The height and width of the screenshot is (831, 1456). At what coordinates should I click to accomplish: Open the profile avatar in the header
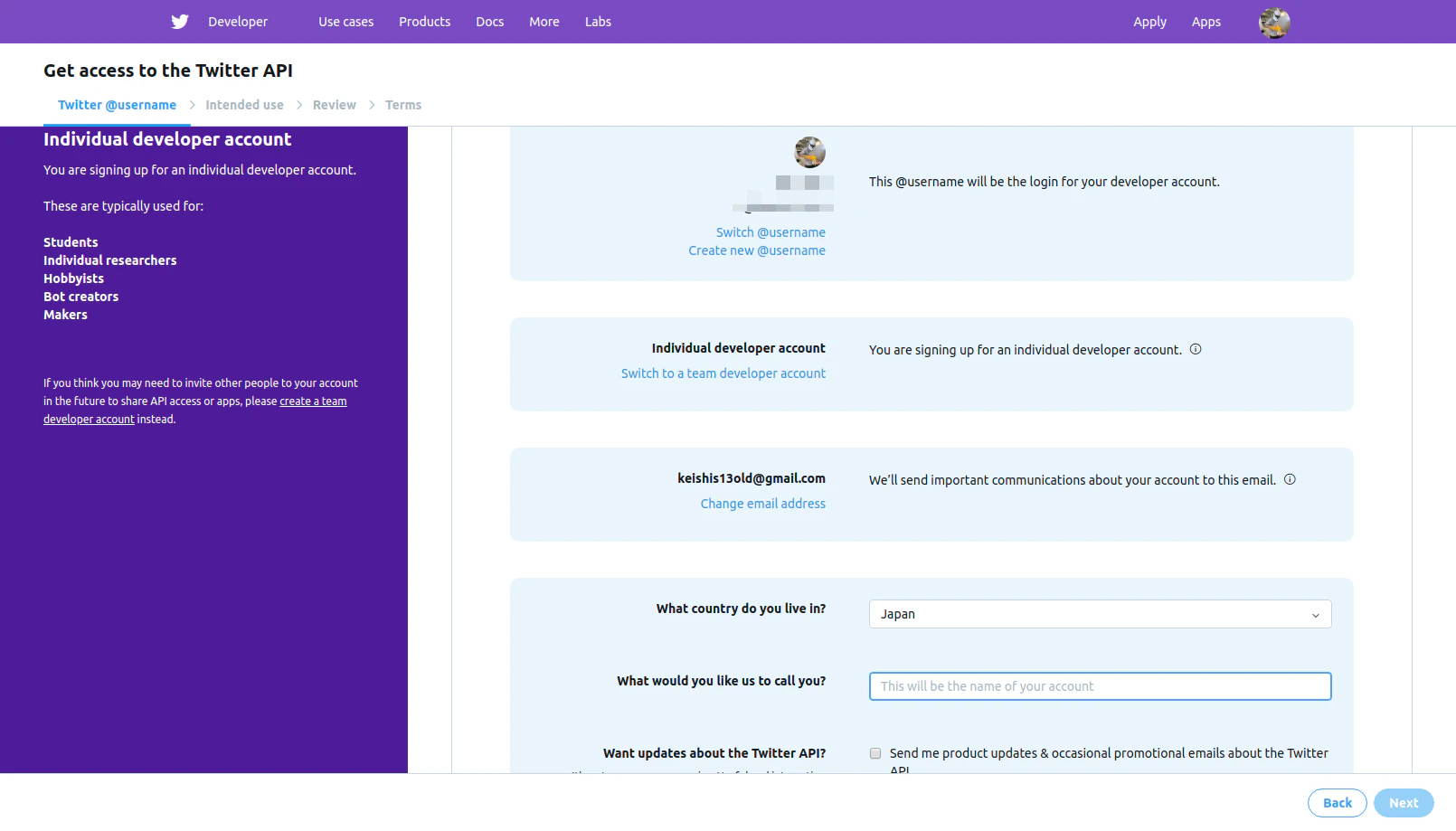pos(1274,23)
